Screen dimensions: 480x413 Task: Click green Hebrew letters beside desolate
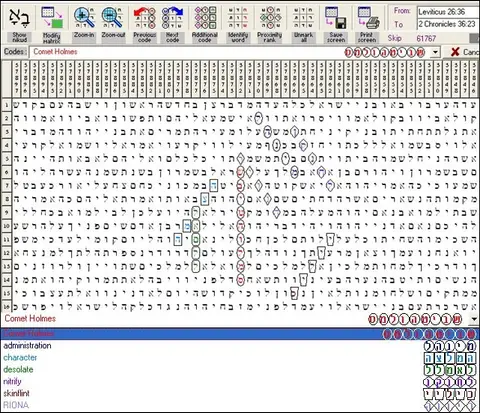pos(450,370)
